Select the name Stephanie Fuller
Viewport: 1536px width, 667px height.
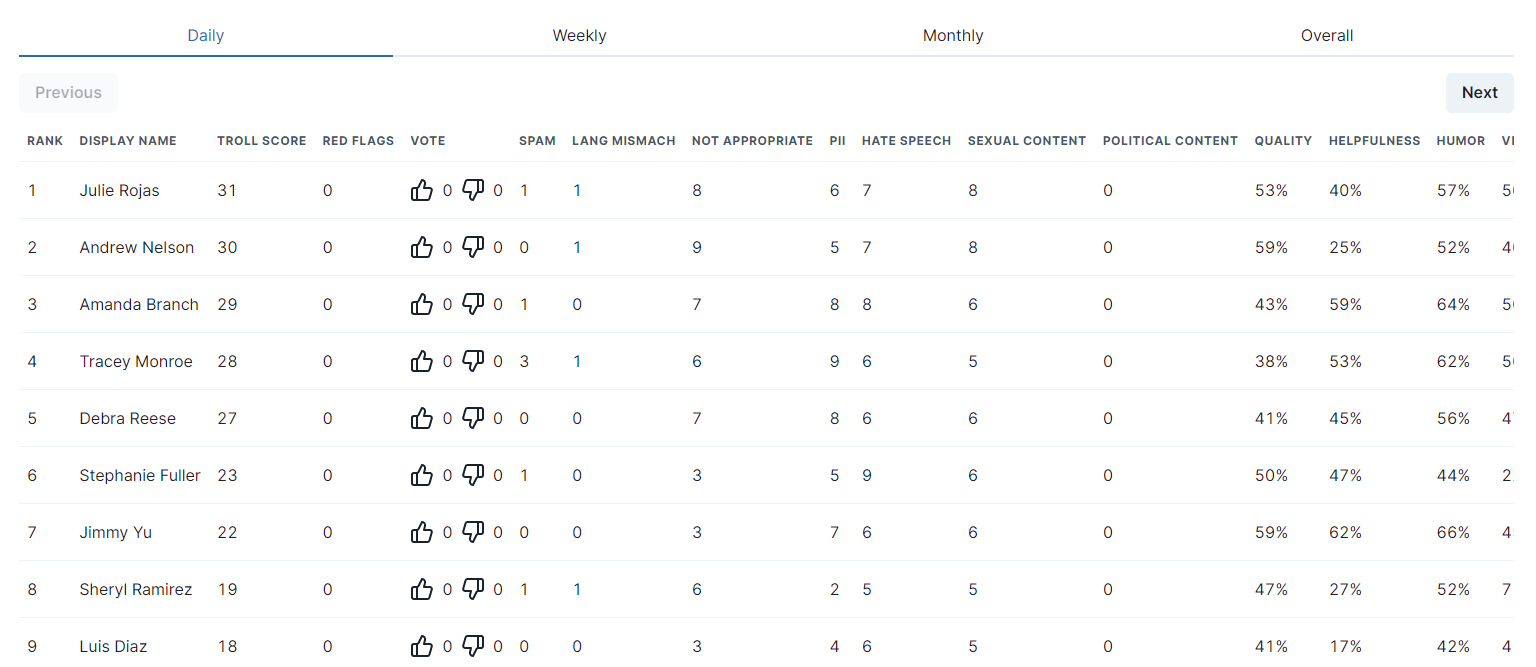(140, 475)
